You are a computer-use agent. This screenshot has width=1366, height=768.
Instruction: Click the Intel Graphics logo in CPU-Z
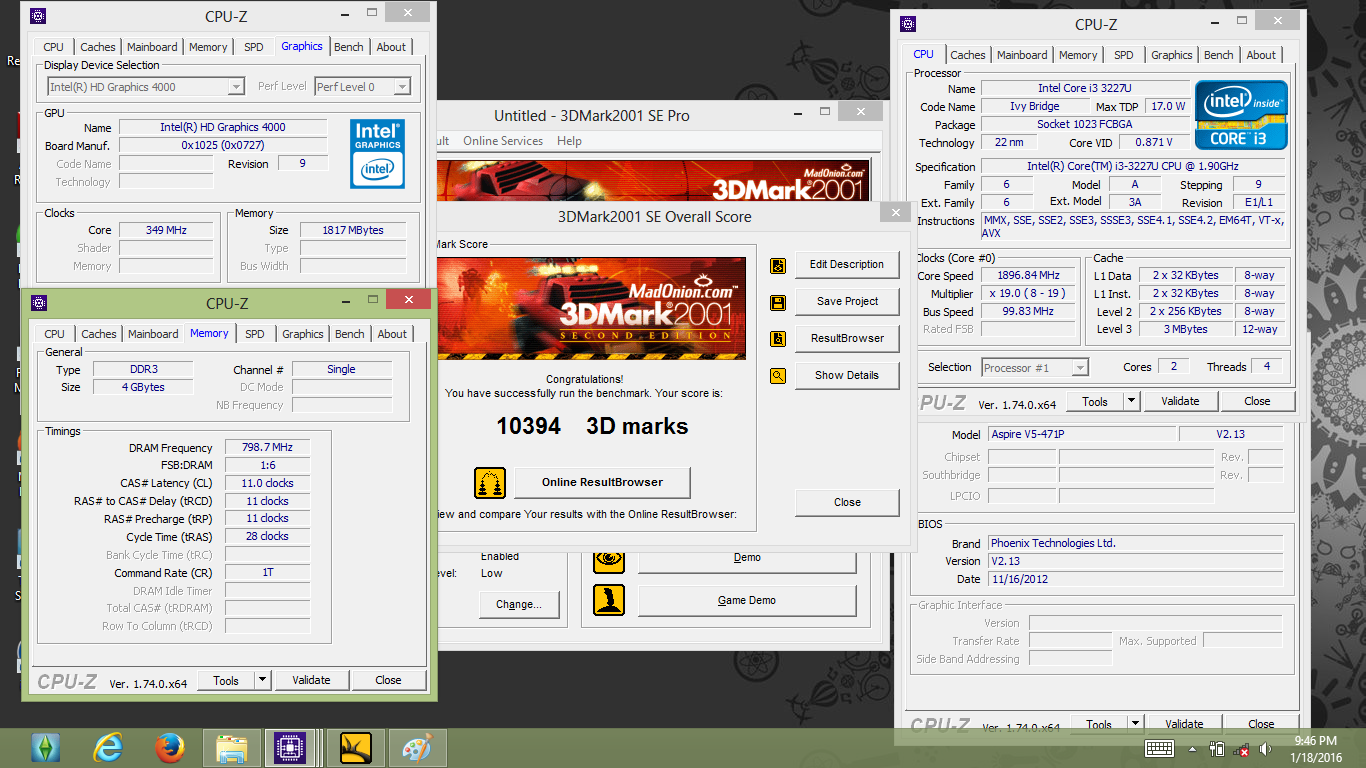pyautogui.click(x=377, y=154)
